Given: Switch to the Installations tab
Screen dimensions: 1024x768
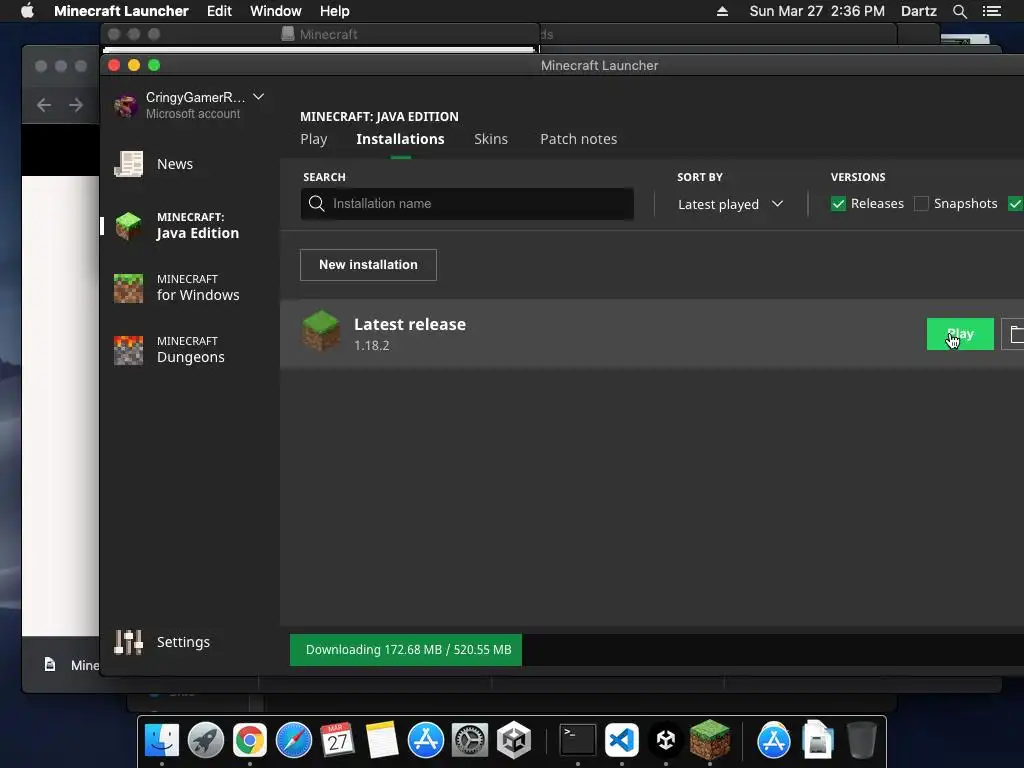Looking at the screenshot, I should 400,139.
